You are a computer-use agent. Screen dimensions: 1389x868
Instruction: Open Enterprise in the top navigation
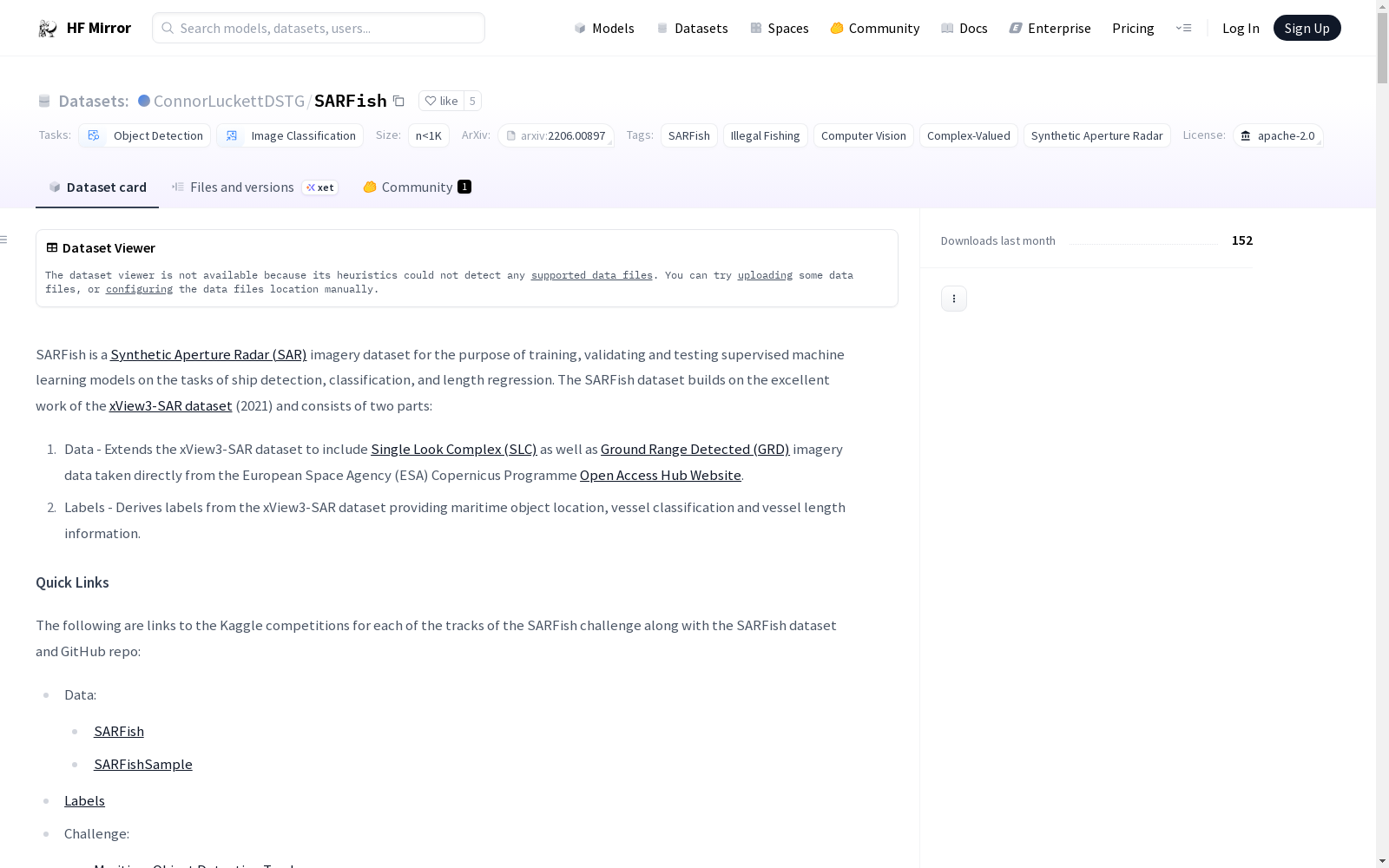[x=1050, y=29]
